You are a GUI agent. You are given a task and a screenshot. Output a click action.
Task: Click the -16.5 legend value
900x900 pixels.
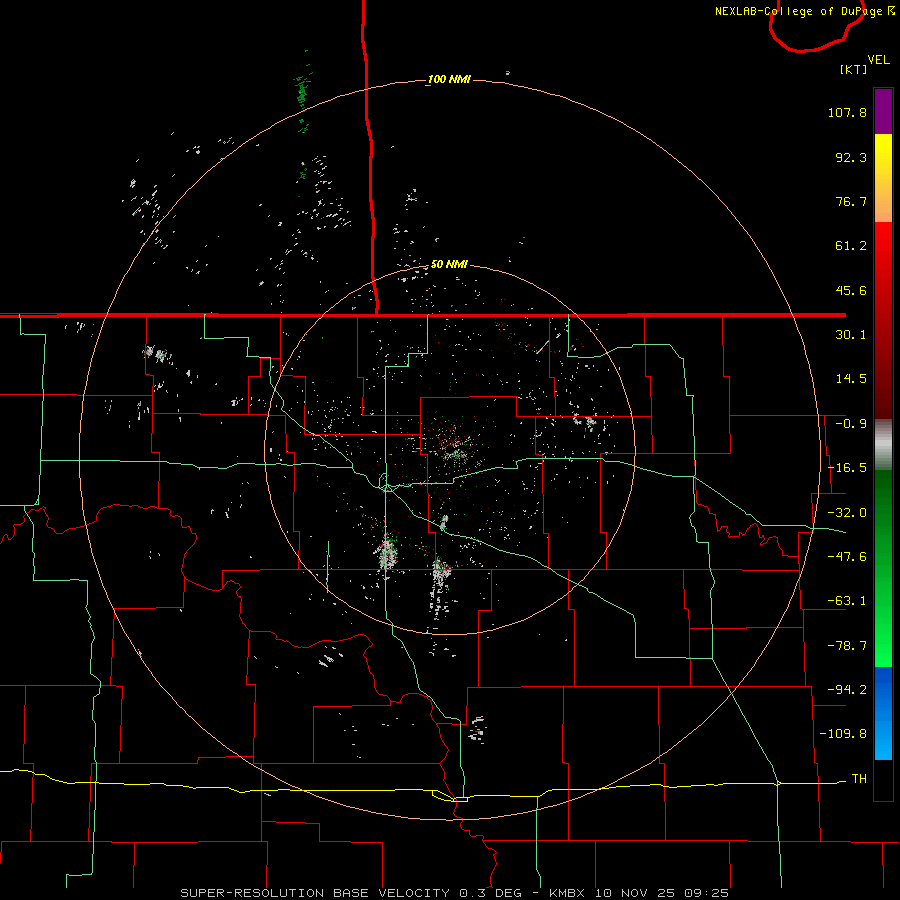[847, 468]
